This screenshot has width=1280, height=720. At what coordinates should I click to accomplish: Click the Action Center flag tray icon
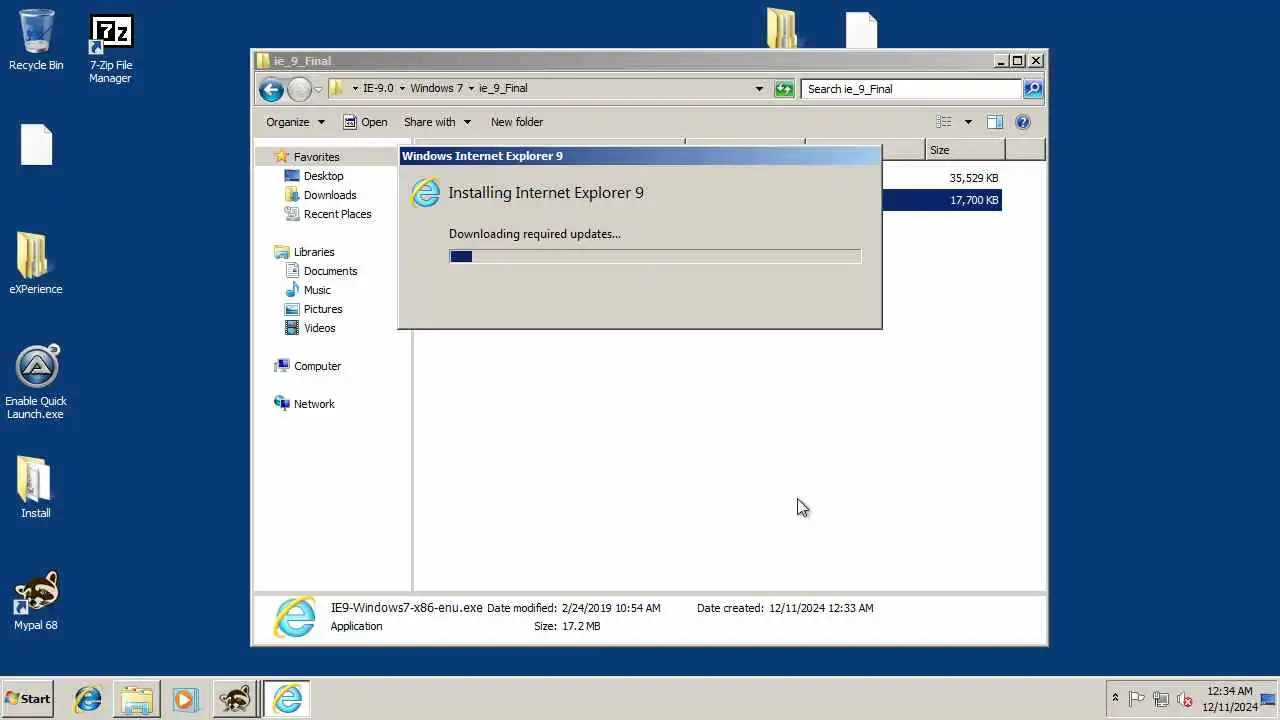click(1137, 699)
